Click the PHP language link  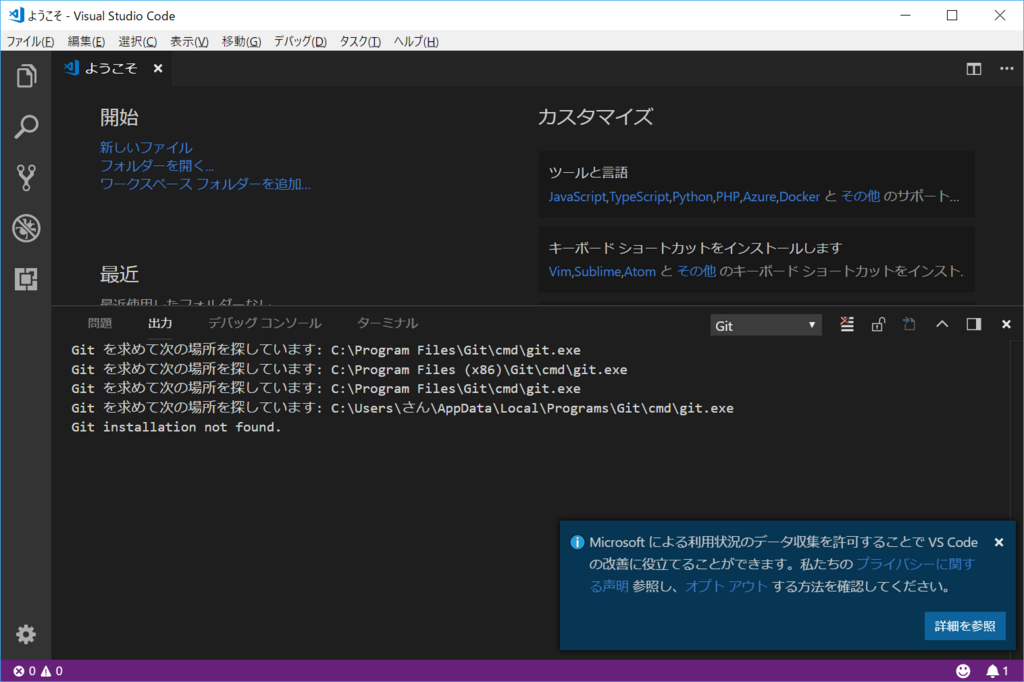click(x=728, y=196)
